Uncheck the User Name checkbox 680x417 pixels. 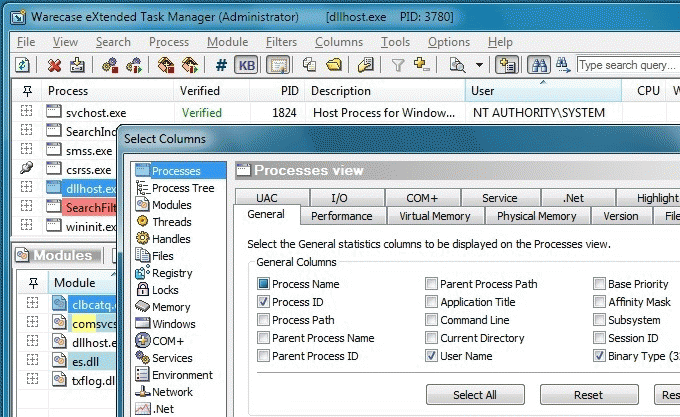point(431,356)
